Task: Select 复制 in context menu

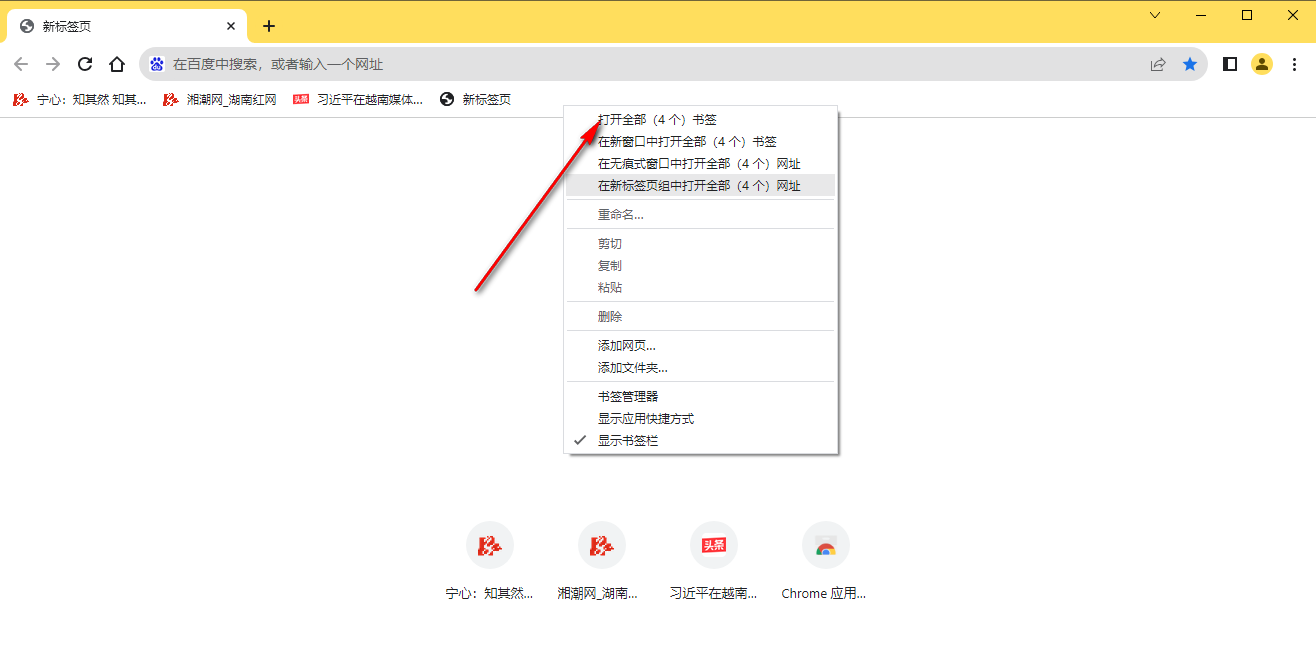Action: (x=700, y=265)
